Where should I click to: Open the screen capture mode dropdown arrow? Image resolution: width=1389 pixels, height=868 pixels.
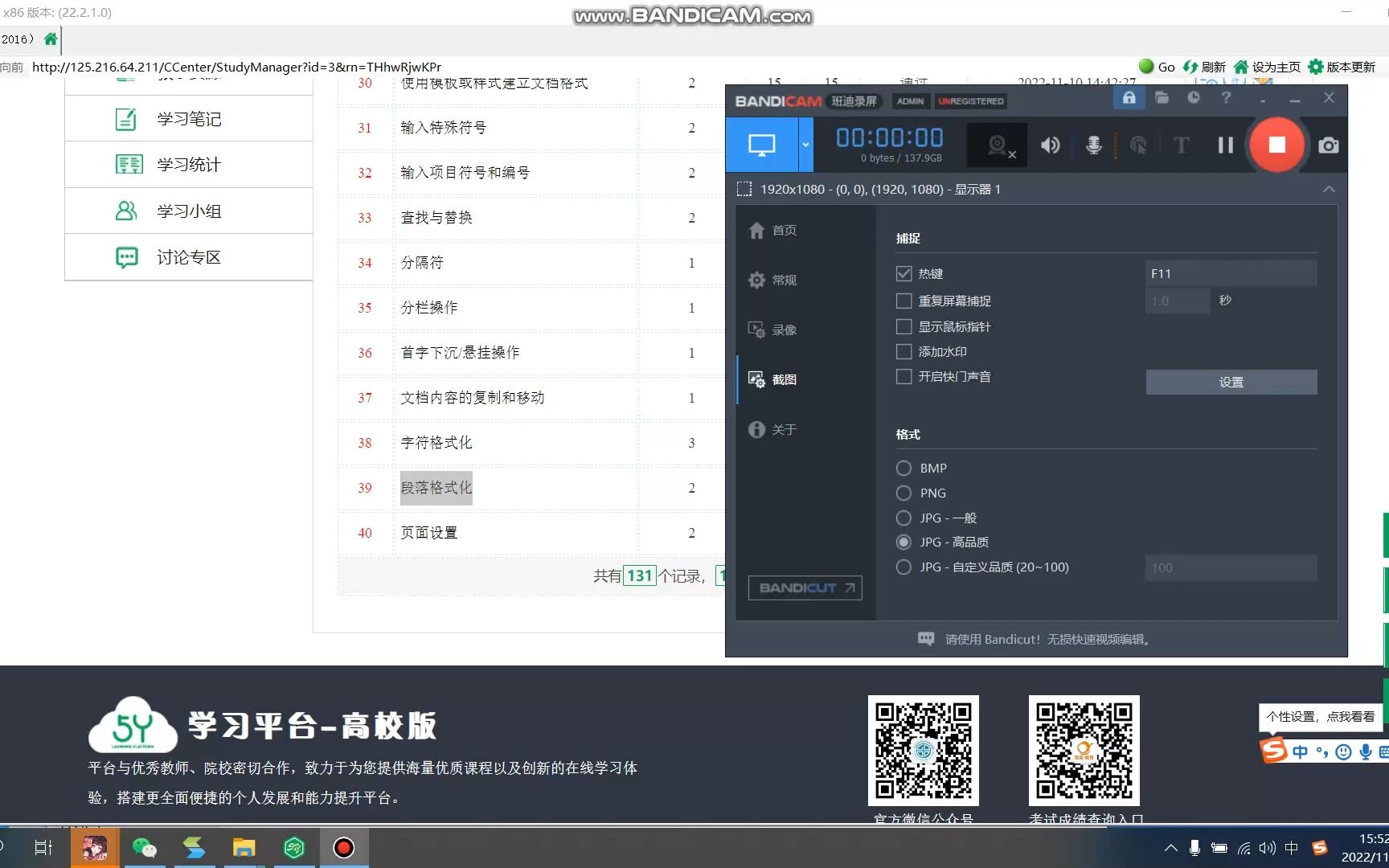tap(805, 145)
